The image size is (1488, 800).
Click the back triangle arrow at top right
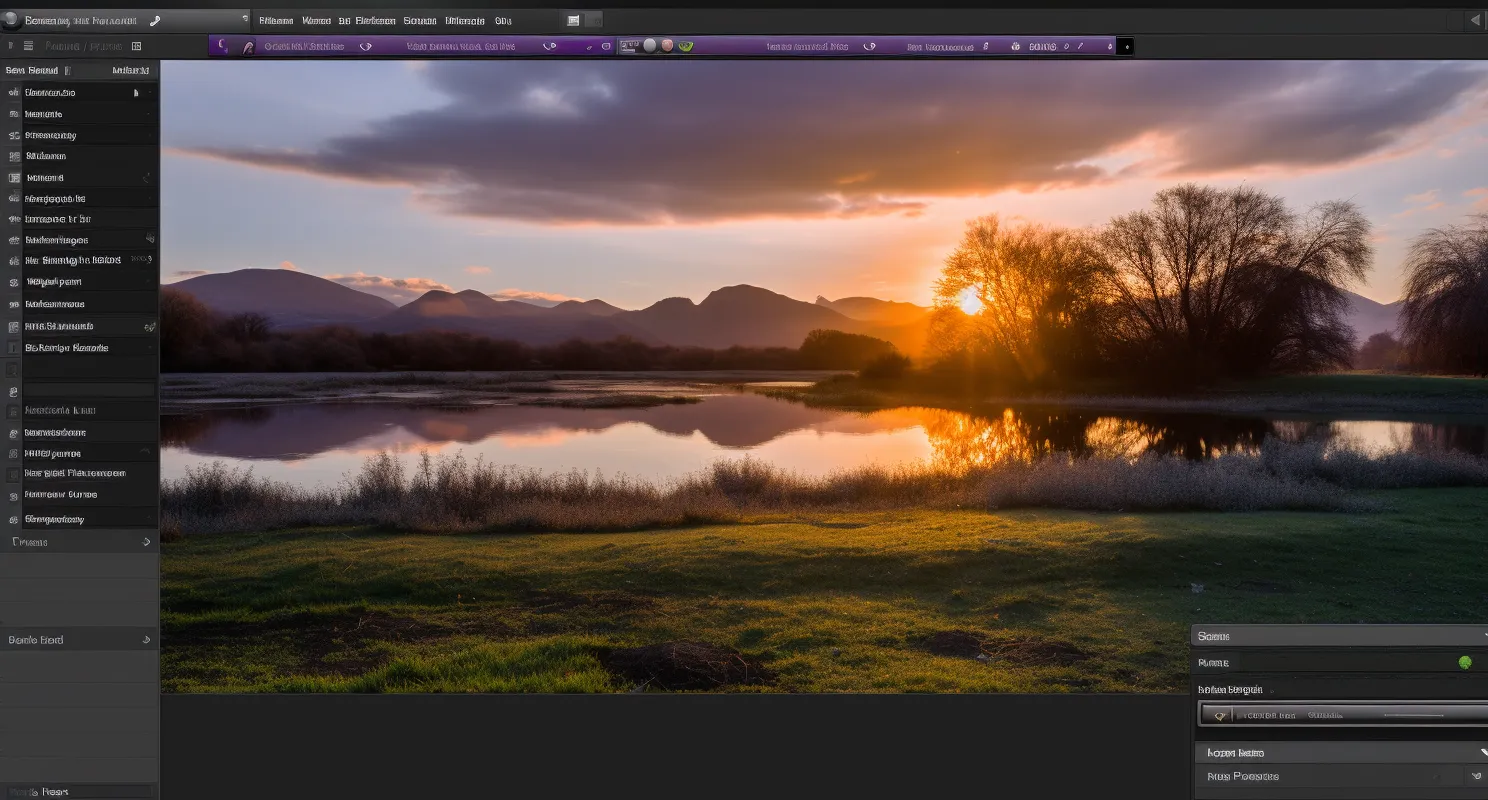tap(1476, 20)
